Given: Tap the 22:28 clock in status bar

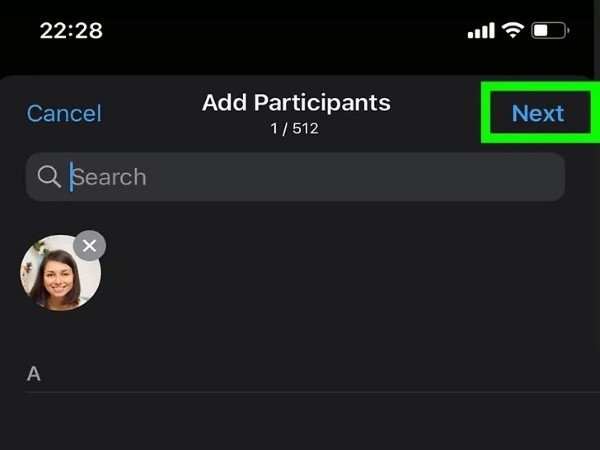Looking at the screenshot, I should (x=71, y=31).
